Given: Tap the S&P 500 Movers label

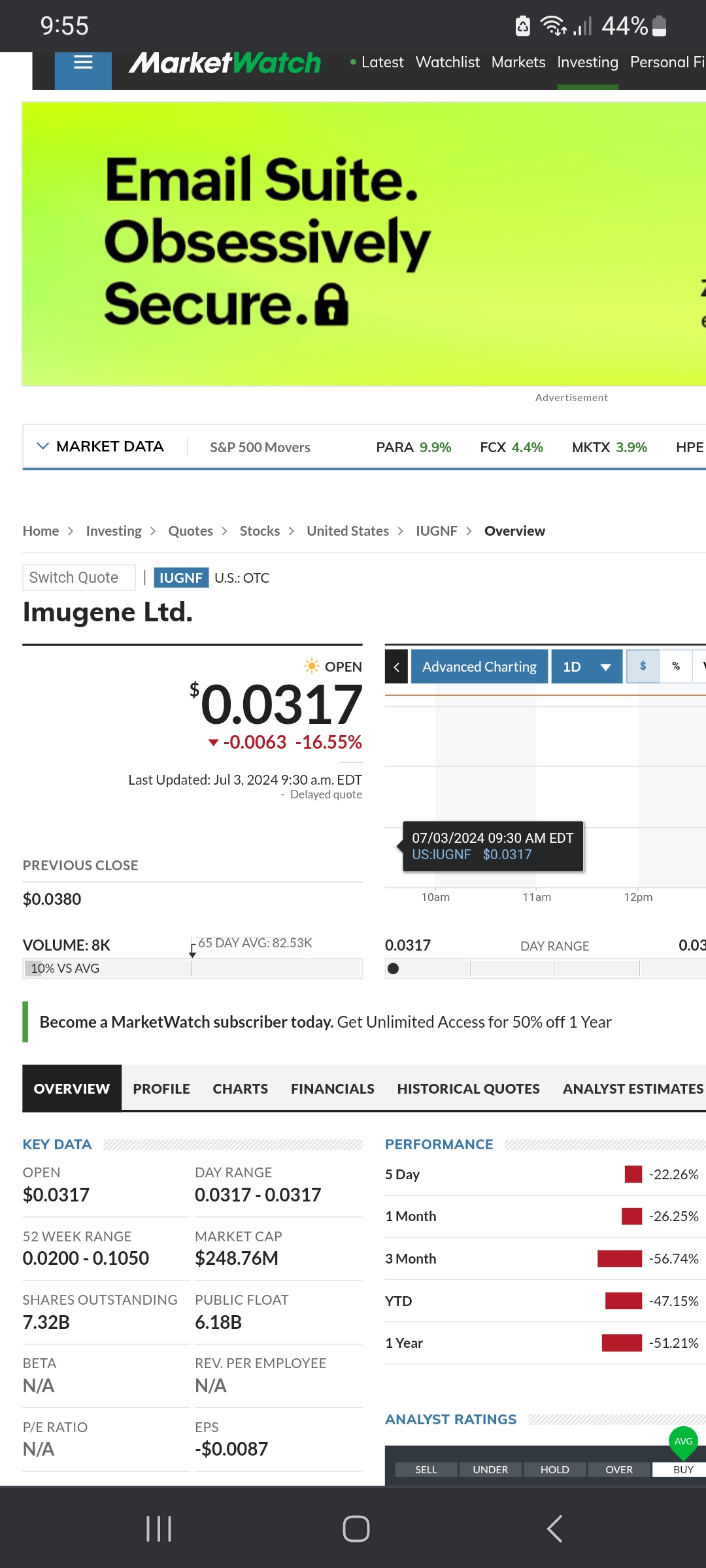Looking at the screenshot, I should point(260,448).
